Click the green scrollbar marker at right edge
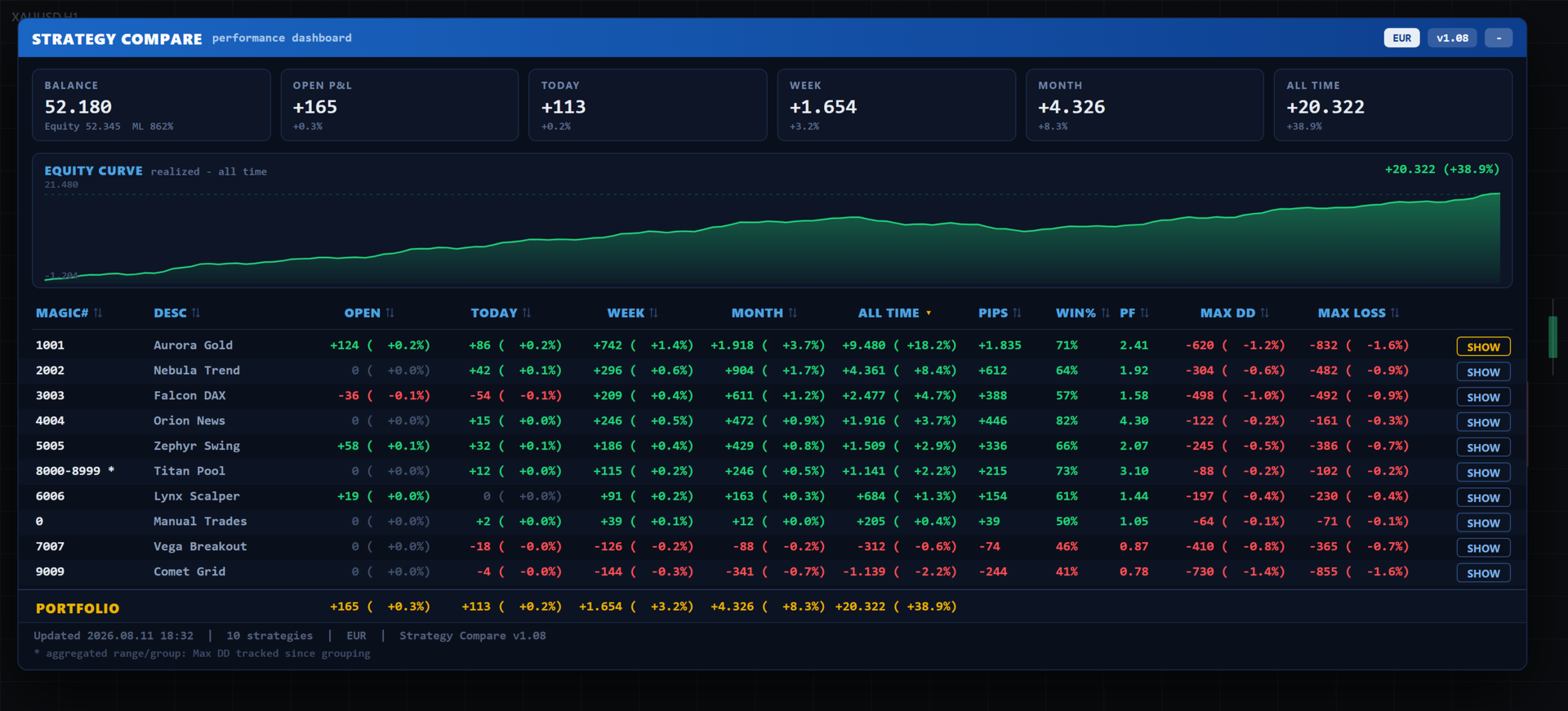1568x711 pixels. coord(1552,336)
